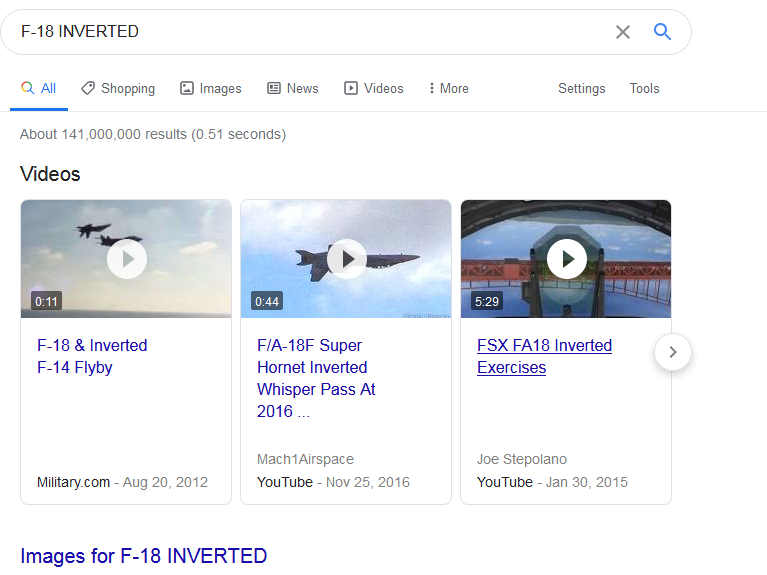Go to the News tab
Image resolution: width=767 pixels, height=575 pixels.
(x=292, y=88)
